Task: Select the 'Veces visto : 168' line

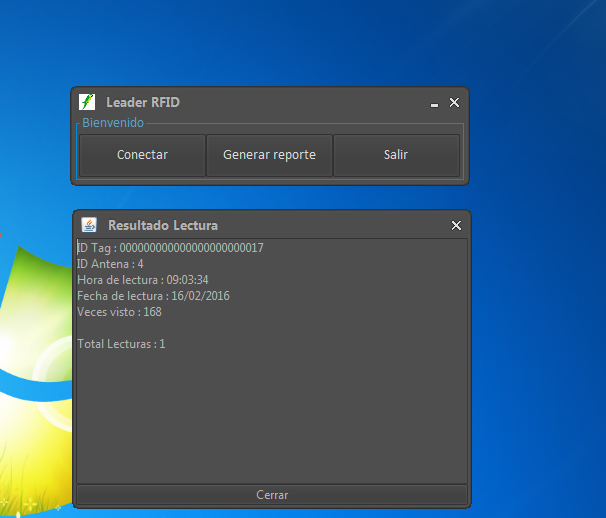Action: point(119,312)
